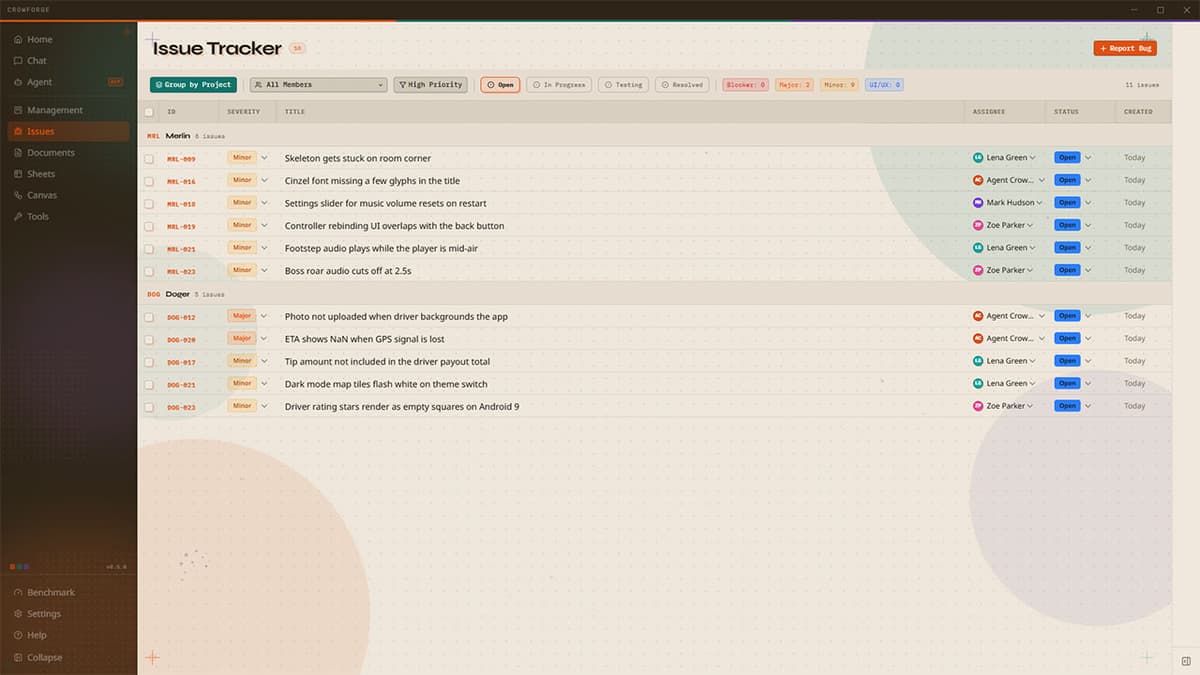Open status dropdown for DOG-021

[1088, 383]
